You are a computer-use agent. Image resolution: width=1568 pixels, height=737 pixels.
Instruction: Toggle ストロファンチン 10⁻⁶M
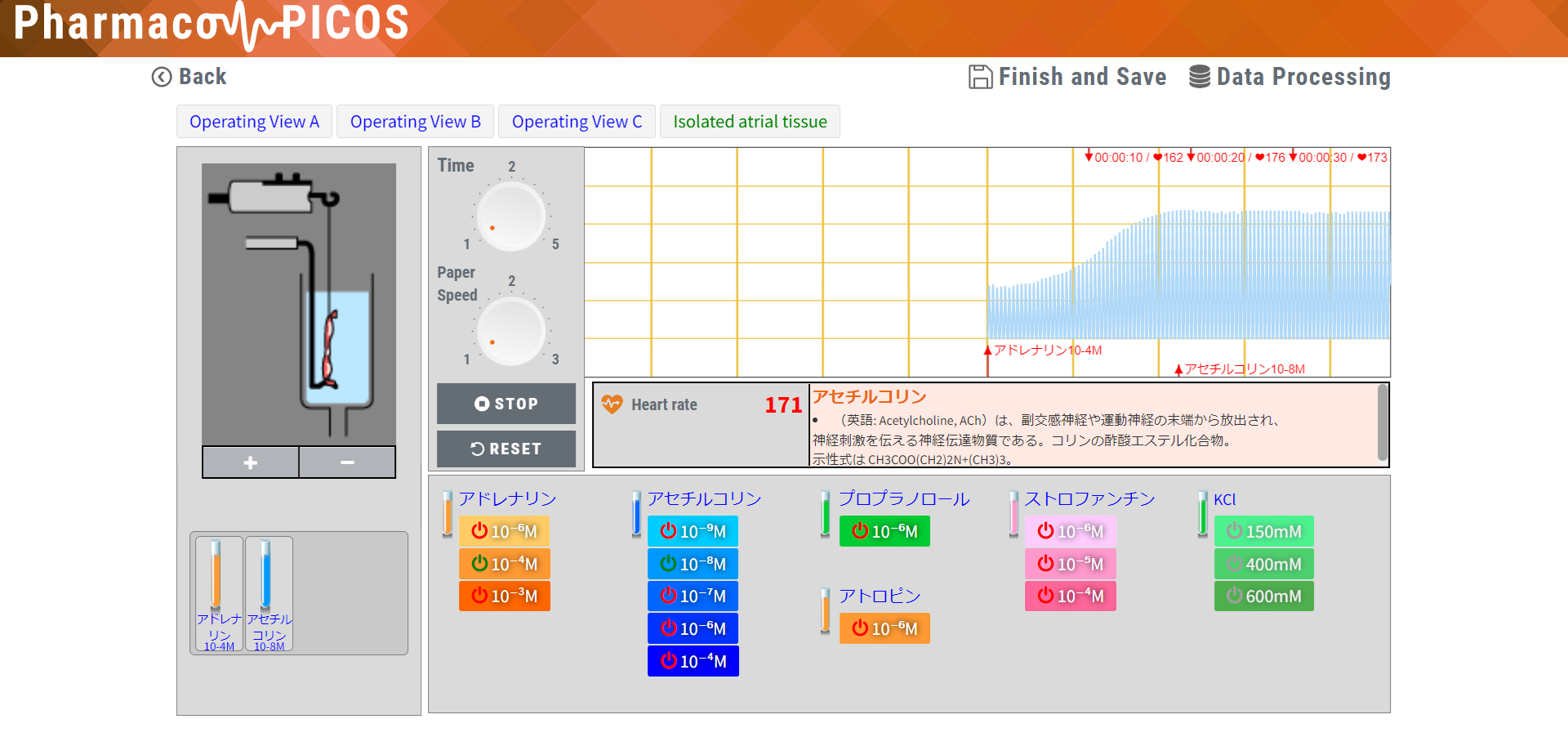coord(1071,531)
